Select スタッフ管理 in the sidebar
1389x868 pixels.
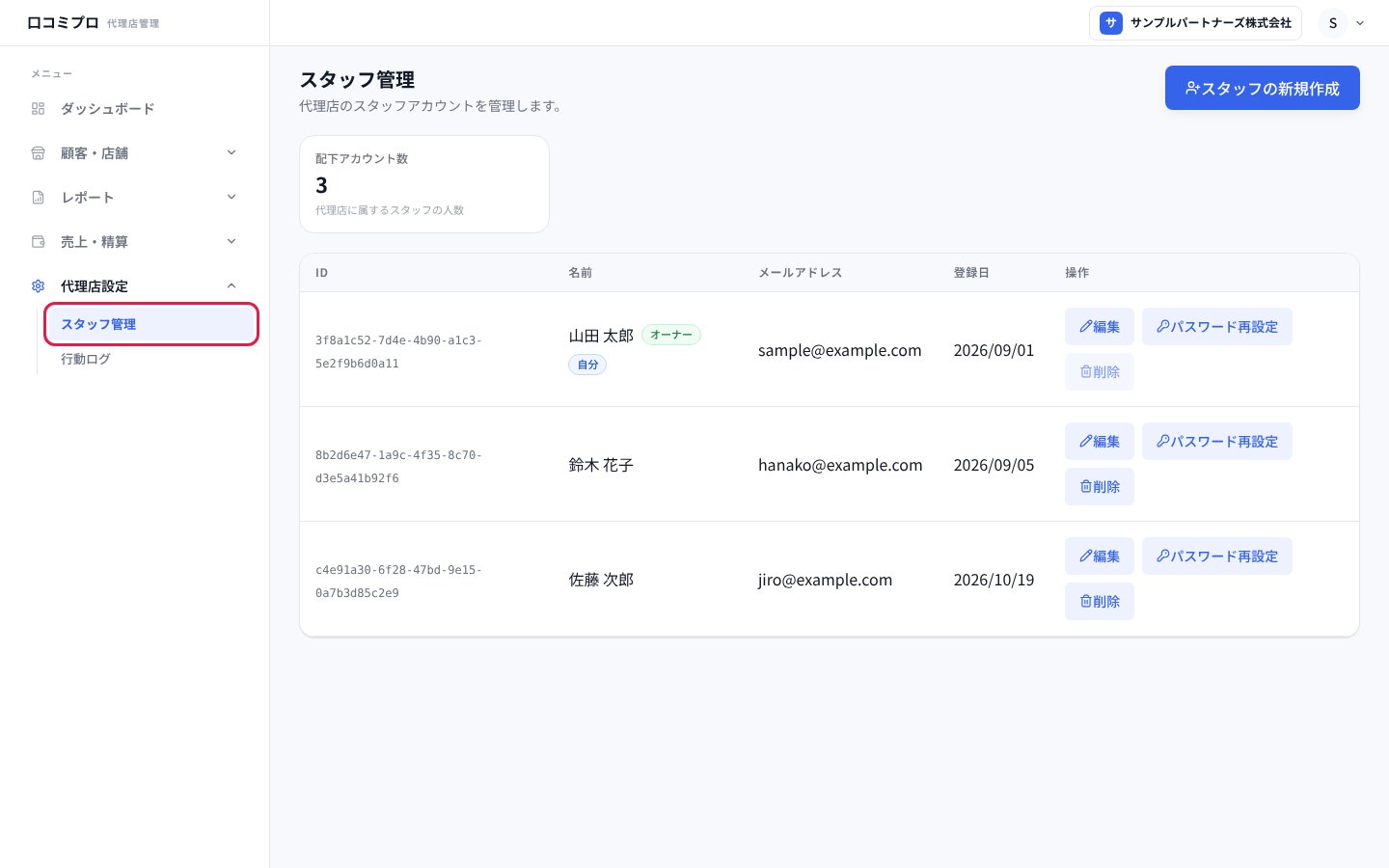[151, 324]
